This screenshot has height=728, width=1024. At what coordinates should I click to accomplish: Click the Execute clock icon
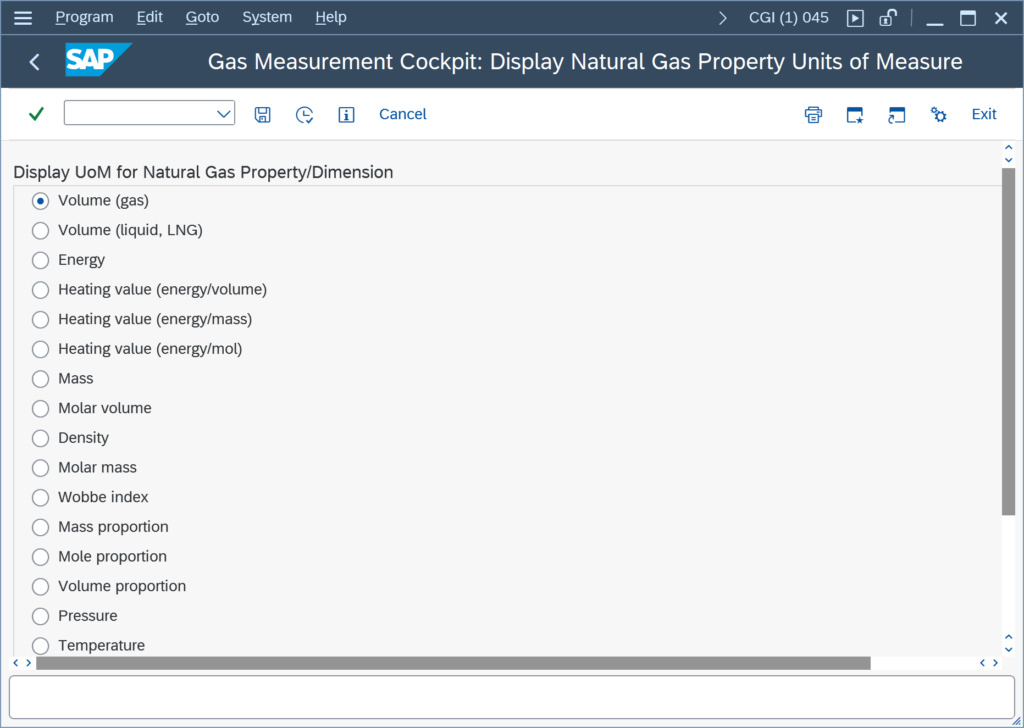click(304, 114)
